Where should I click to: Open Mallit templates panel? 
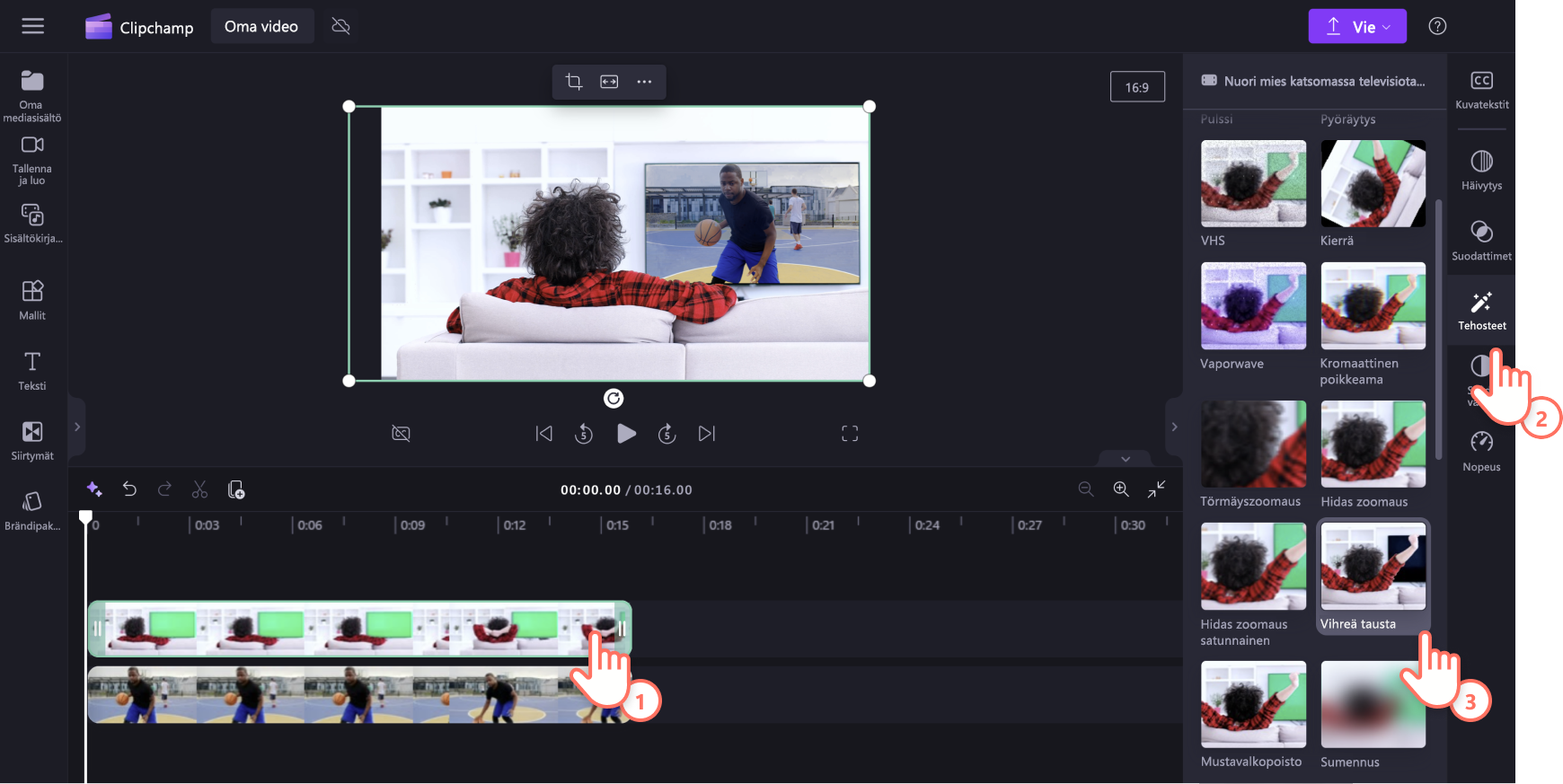(x=32, y=300)
